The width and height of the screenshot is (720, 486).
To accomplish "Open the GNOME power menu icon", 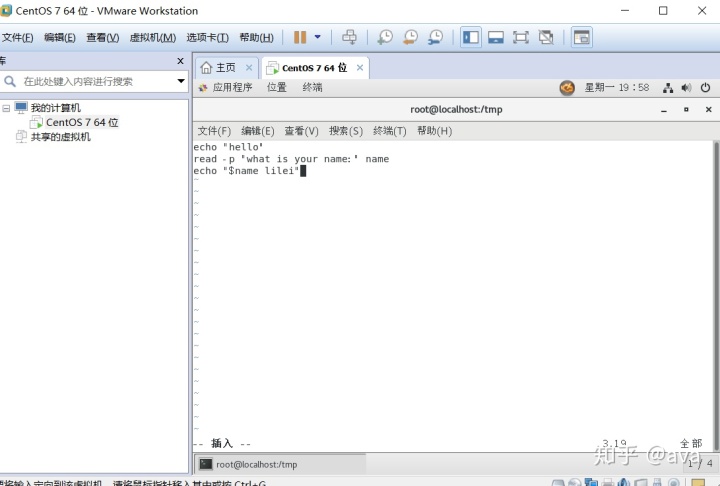I will point(705,87).
